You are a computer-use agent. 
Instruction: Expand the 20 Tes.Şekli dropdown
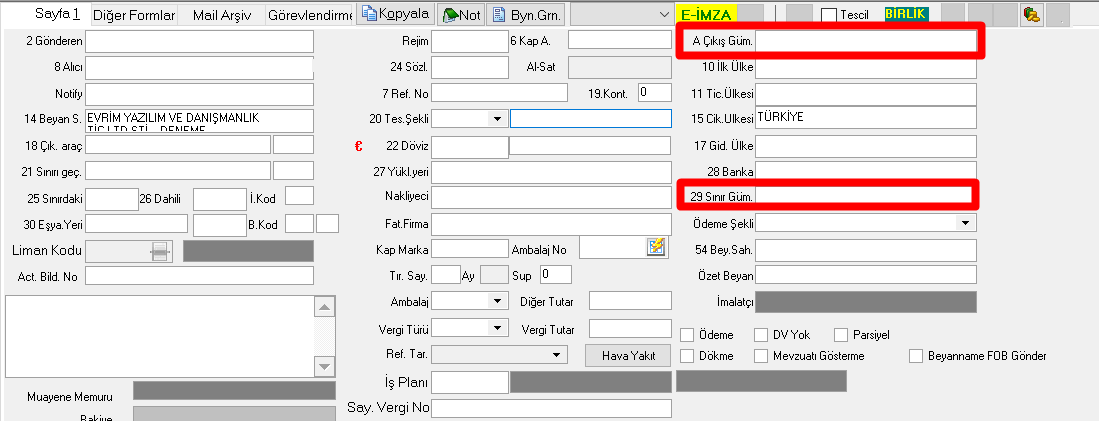click(x=497, y=119)
